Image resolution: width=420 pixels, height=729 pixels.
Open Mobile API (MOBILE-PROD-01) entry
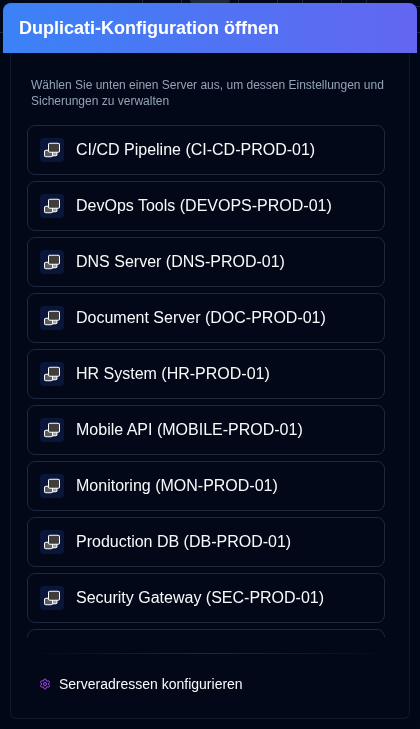click(206, 430)
